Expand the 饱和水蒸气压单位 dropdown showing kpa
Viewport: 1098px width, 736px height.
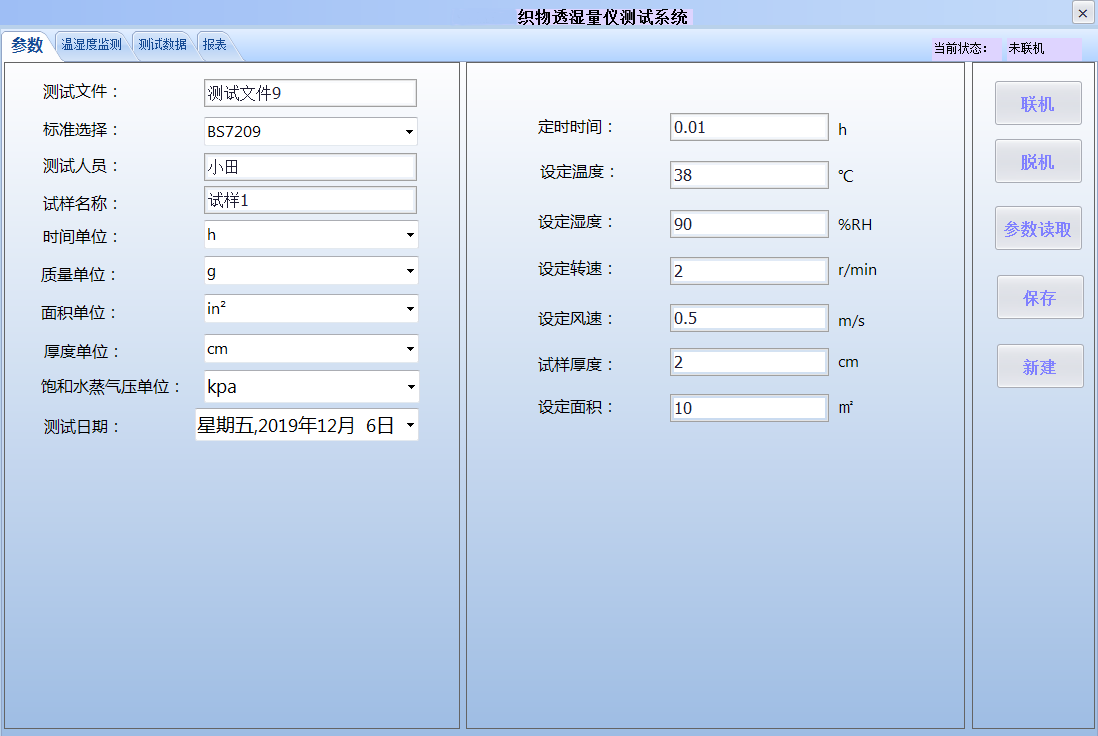click(x=309, y=387)
